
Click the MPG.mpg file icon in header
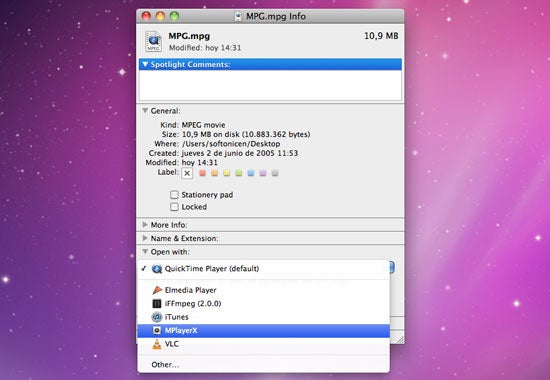154,41
